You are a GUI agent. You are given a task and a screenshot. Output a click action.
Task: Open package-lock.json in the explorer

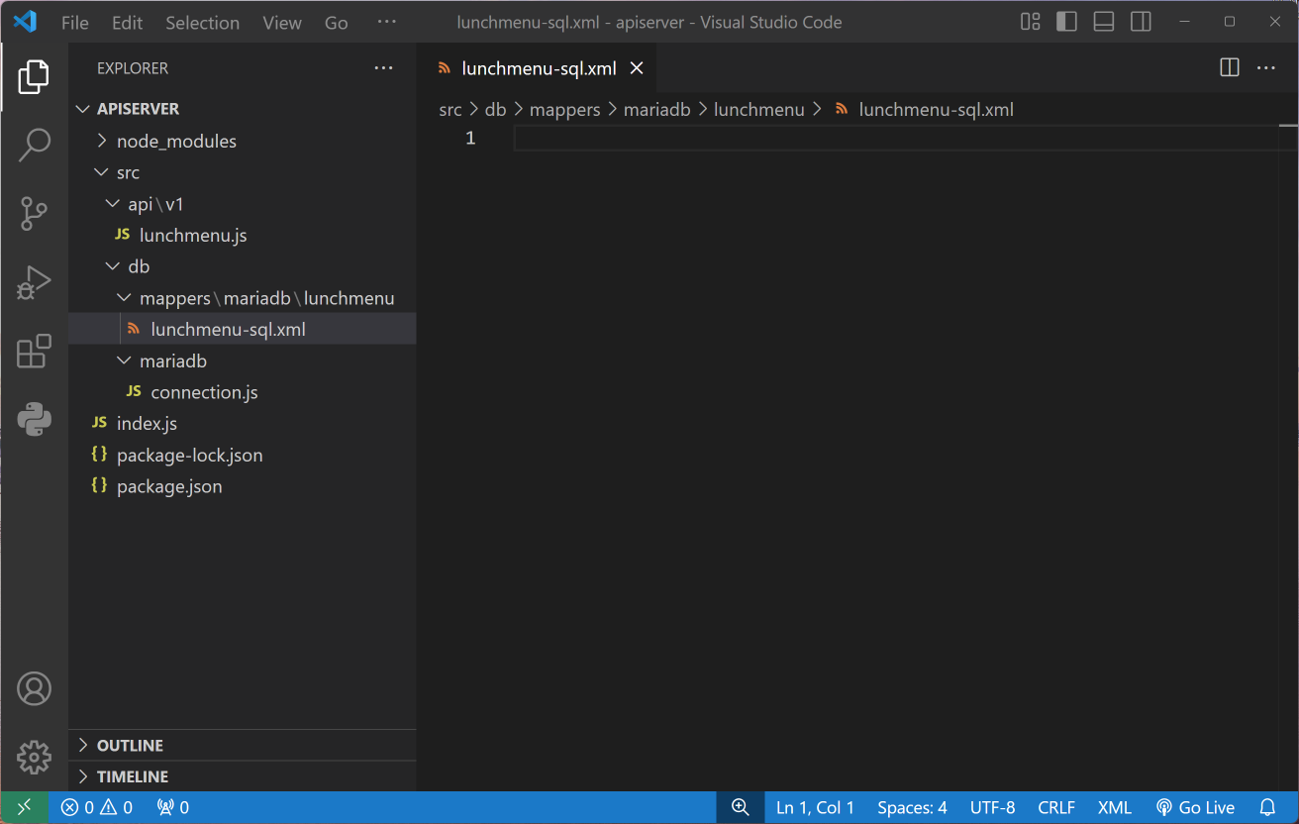(x=243, y=455)
